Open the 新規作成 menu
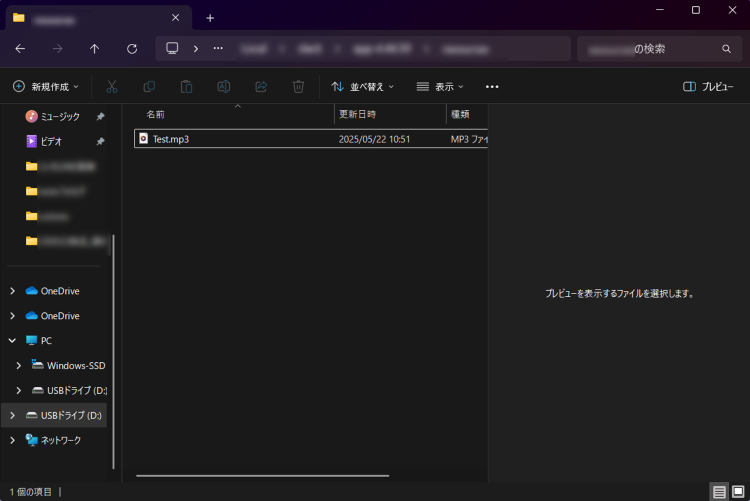 46,87
